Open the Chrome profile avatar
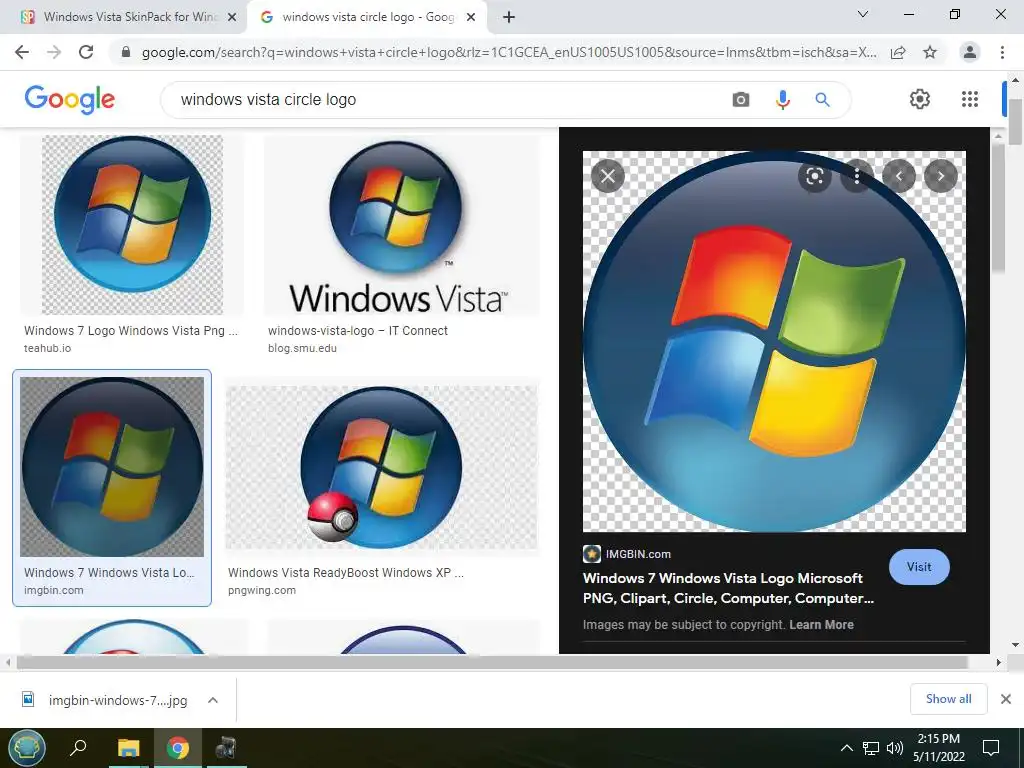The width and height of the screenshot is (1024, 768). point(970,52)
